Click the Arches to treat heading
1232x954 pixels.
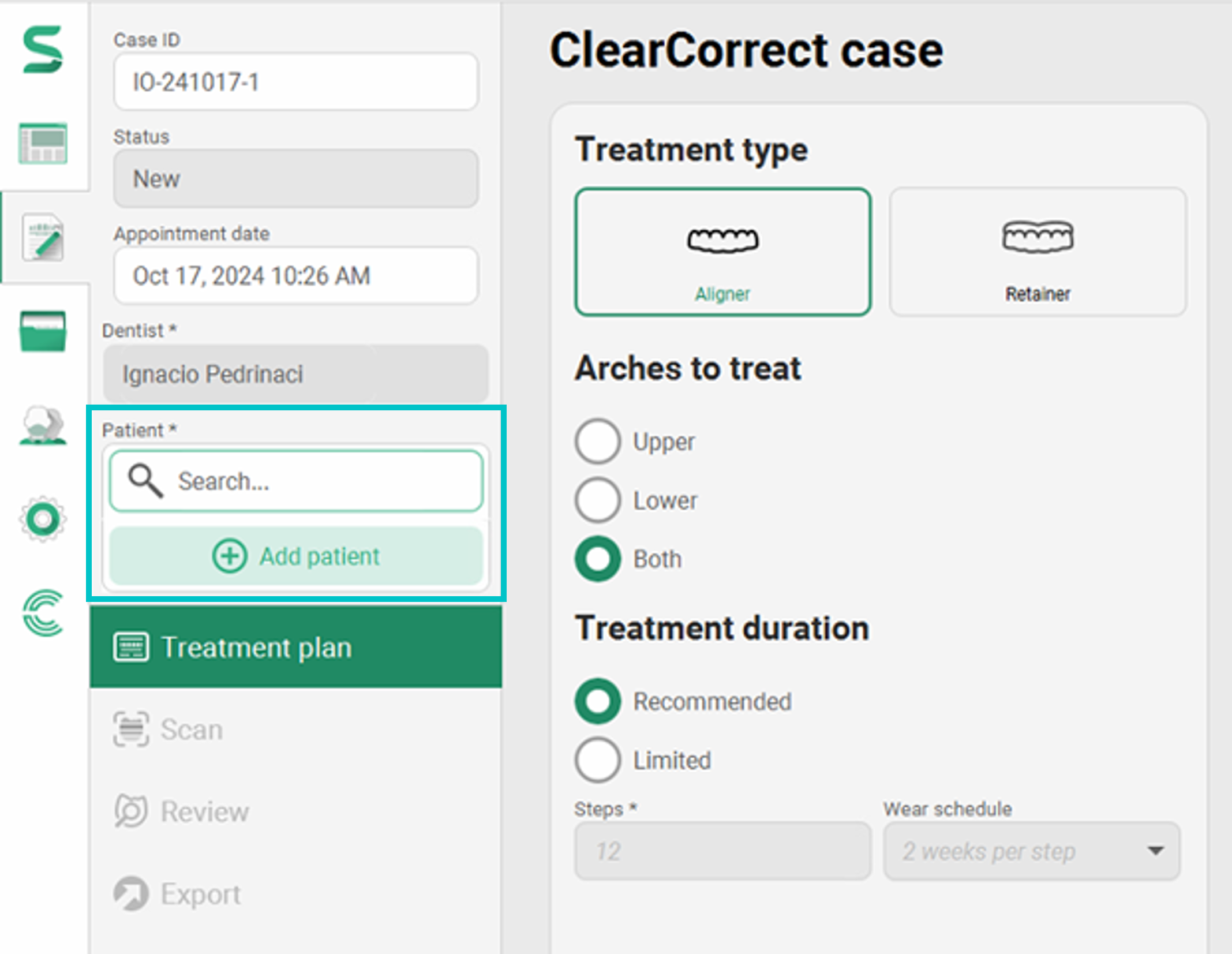[688, 368]
